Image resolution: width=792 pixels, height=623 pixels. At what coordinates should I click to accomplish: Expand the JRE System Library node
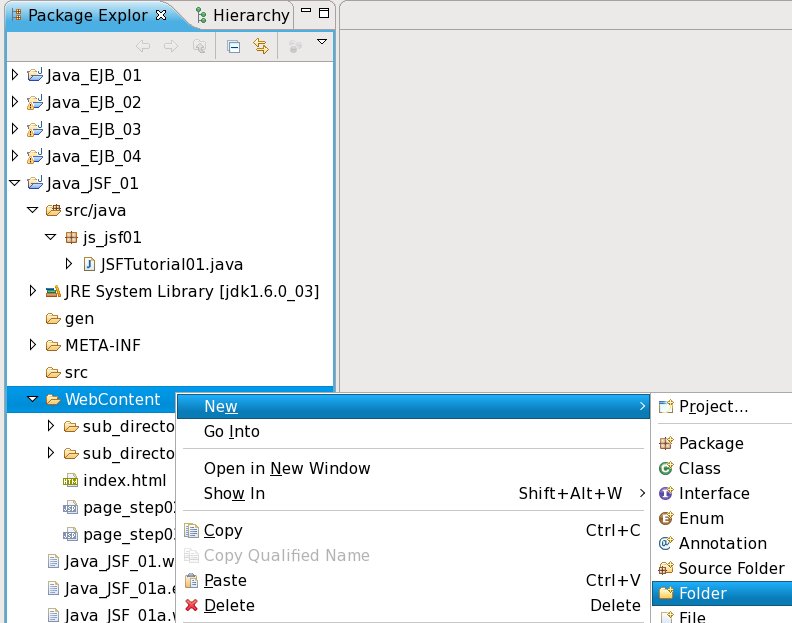[32, 291]
